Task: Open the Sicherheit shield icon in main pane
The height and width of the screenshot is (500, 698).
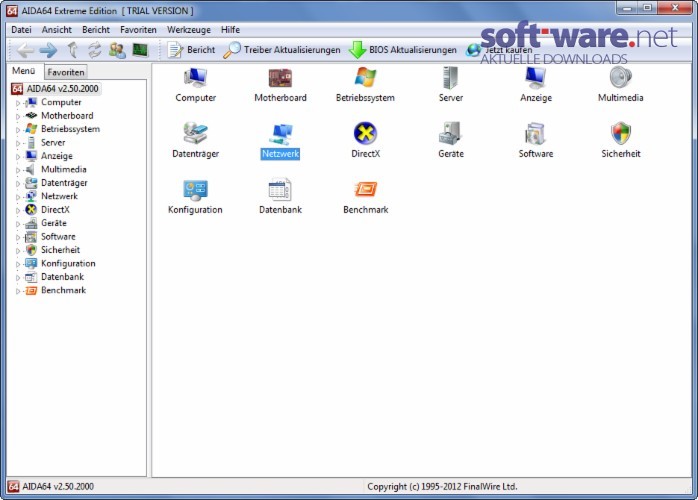Action: coord(621,134)
